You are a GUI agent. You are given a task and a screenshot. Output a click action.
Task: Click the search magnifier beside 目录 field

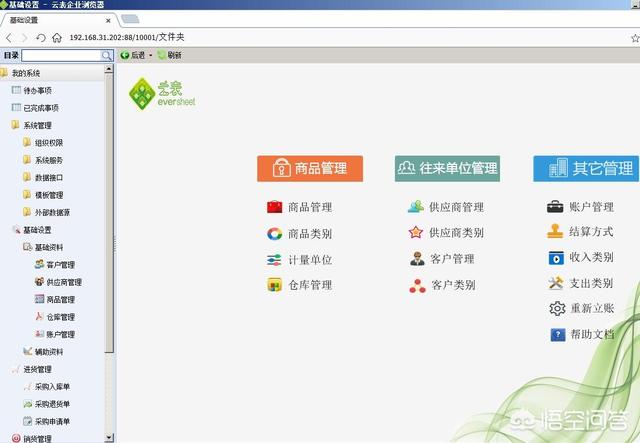107,56
